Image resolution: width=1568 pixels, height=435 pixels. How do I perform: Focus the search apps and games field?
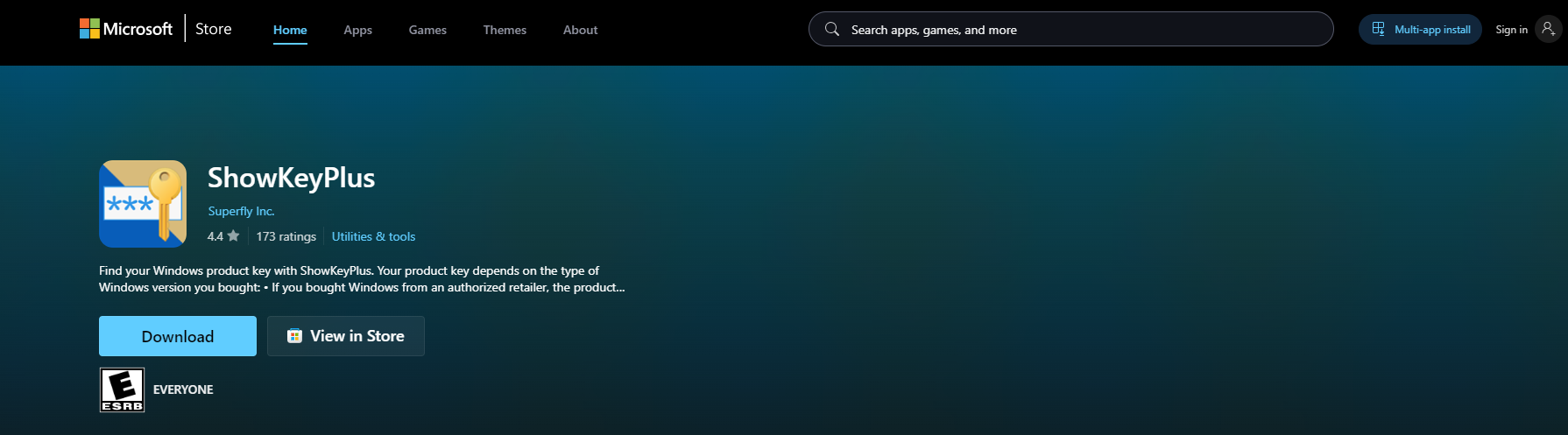click(x=1070, y=29)
